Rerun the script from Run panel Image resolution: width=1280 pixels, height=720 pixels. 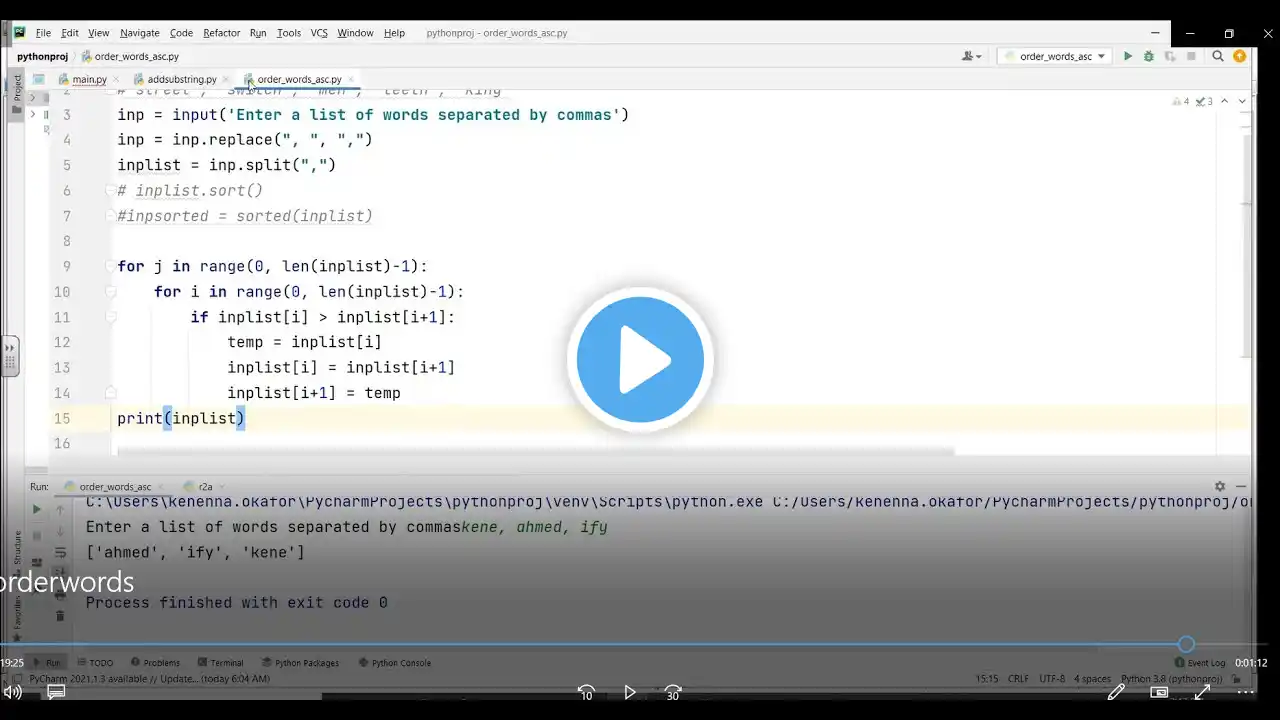pyautogui.click(x=37, y=509)
